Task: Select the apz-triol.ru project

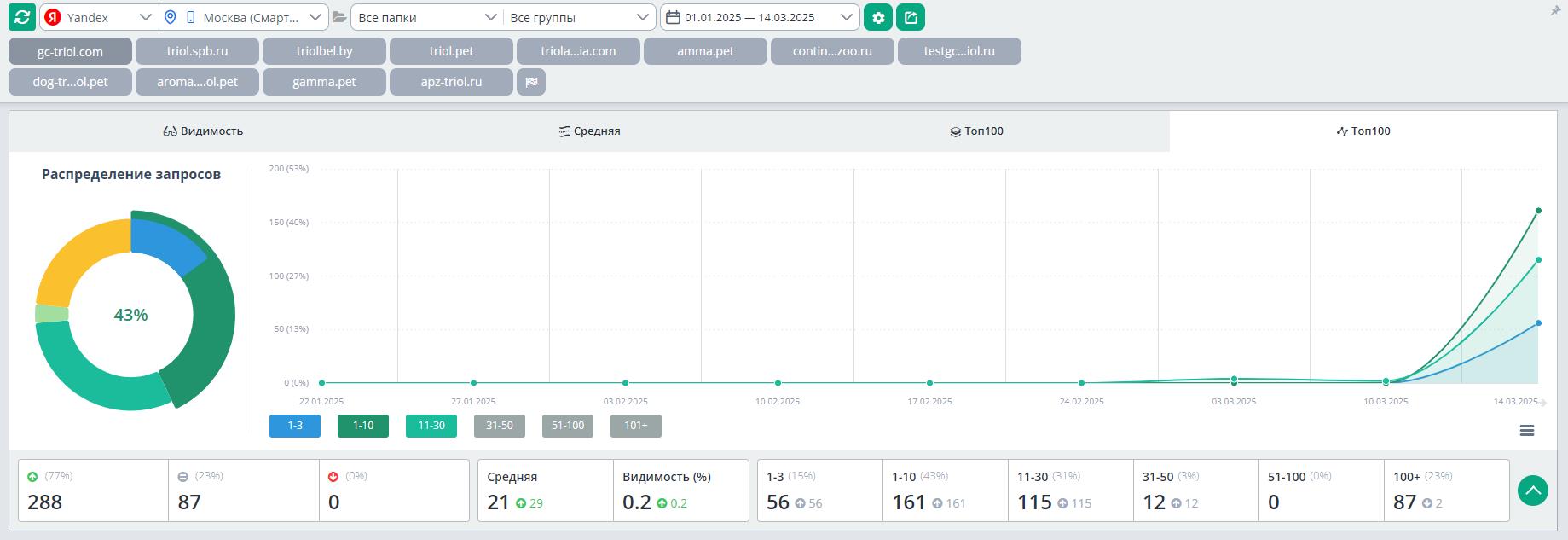Action: click(x=451, y=82)
